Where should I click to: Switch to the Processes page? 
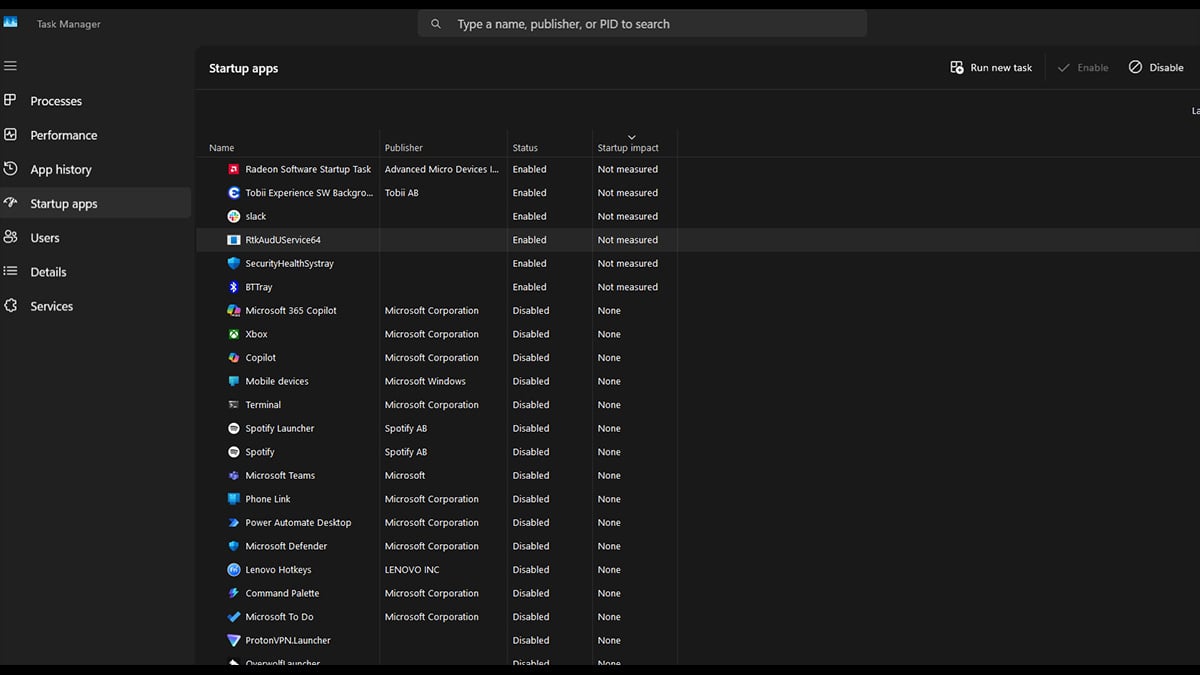click(57, 100)
